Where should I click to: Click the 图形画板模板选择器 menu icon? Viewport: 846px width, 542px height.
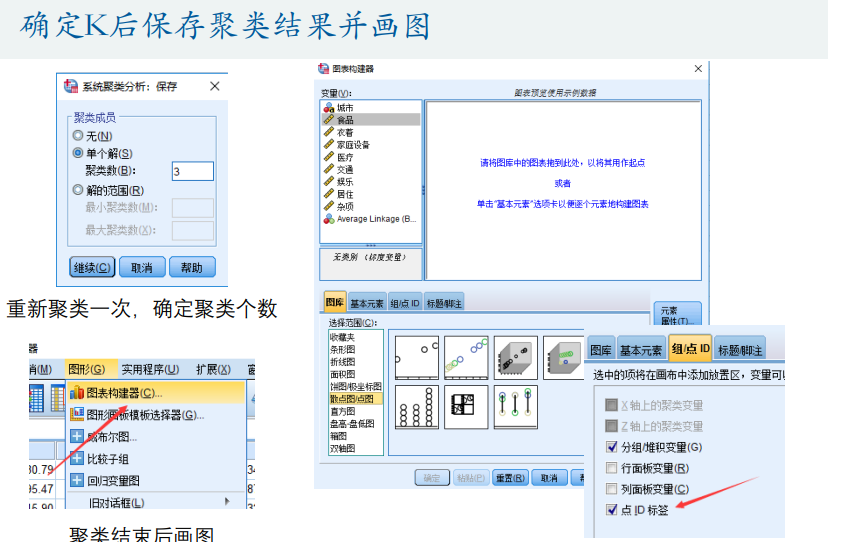coord(76,414)
